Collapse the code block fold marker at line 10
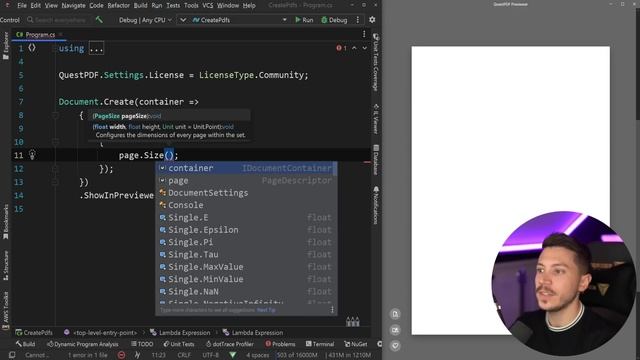Viewport: 640px width, 360px height. tap(55, 142)
